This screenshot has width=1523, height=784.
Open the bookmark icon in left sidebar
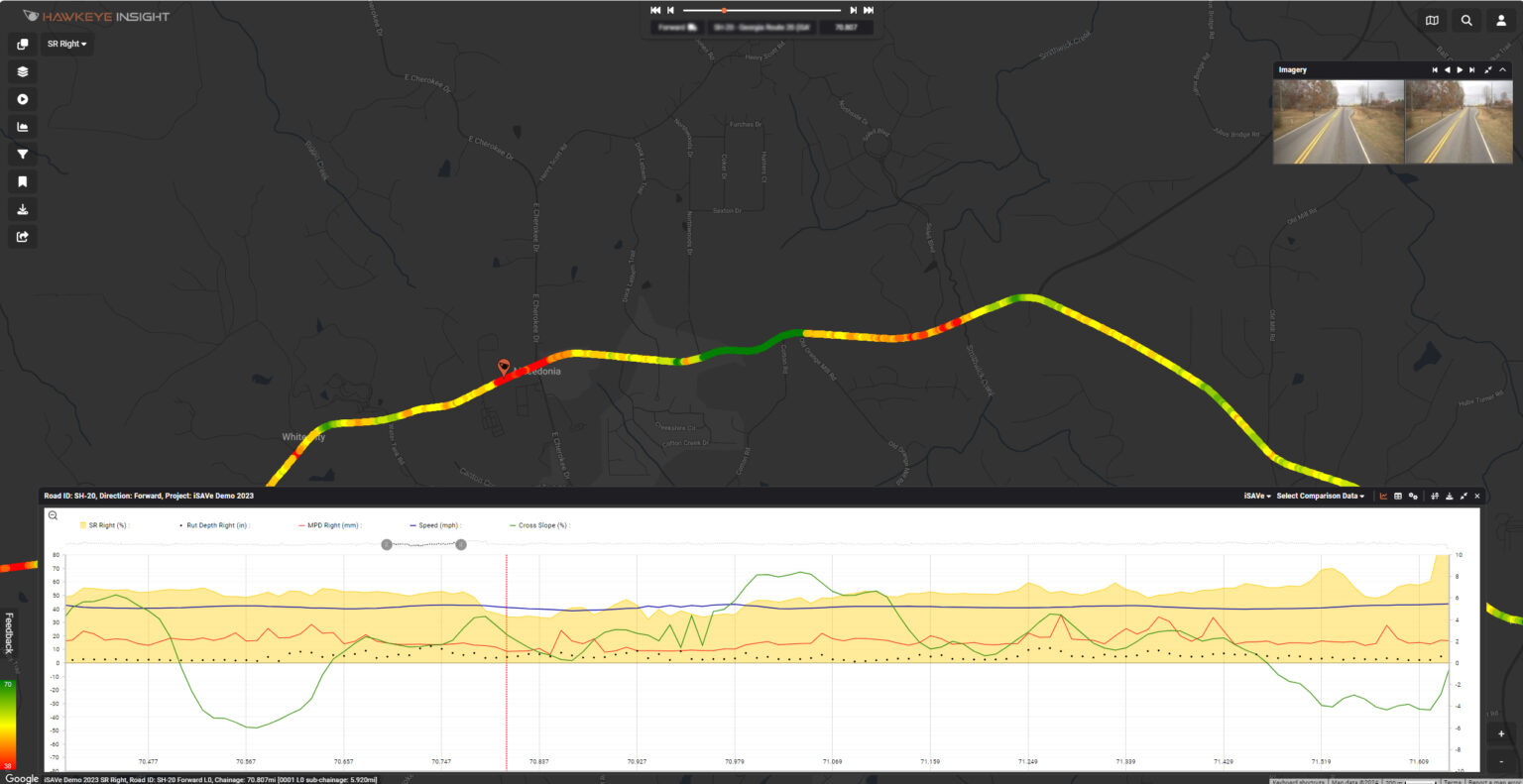(23, 181)
